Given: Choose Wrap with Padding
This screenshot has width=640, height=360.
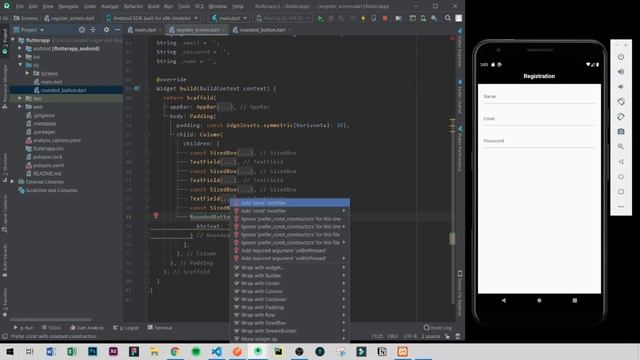Looking at the screenshot, I should pyautogui.click(x=290, y=307).
